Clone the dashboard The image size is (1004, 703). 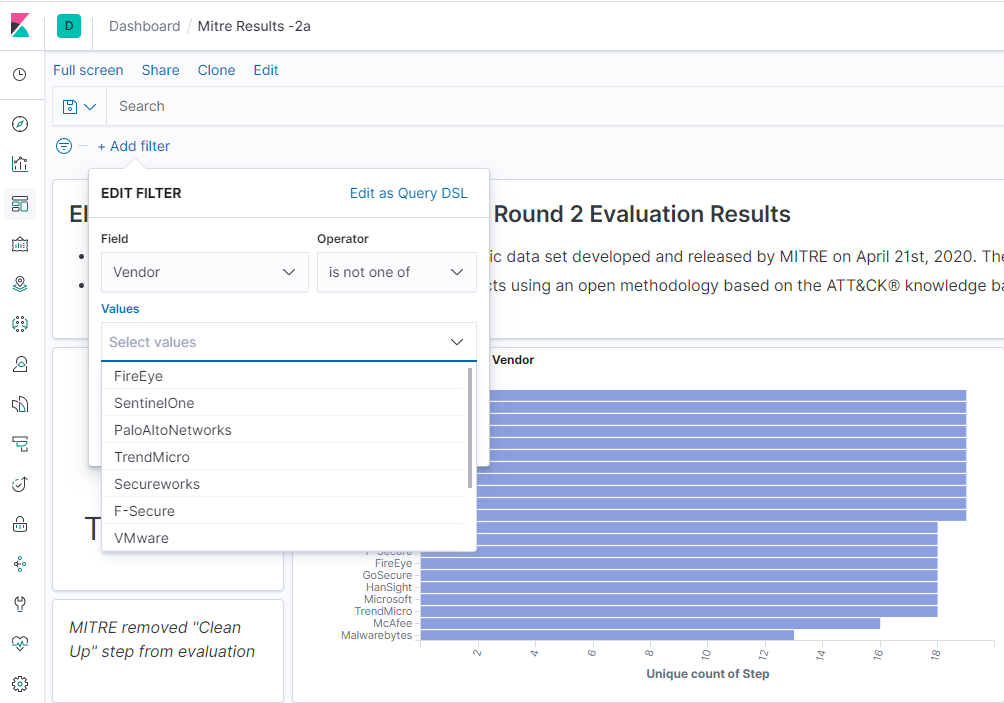(216, 70)
